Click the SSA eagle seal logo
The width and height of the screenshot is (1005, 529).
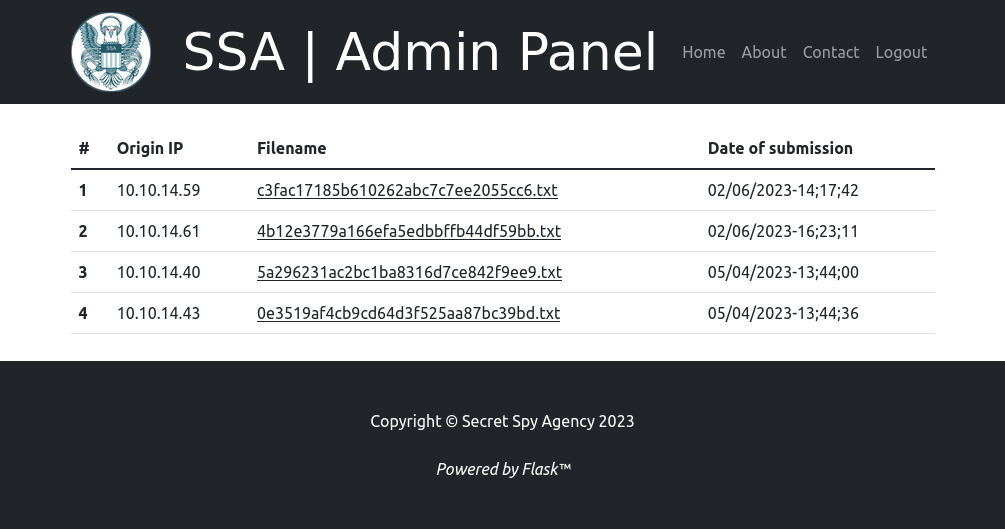(111, 52)
